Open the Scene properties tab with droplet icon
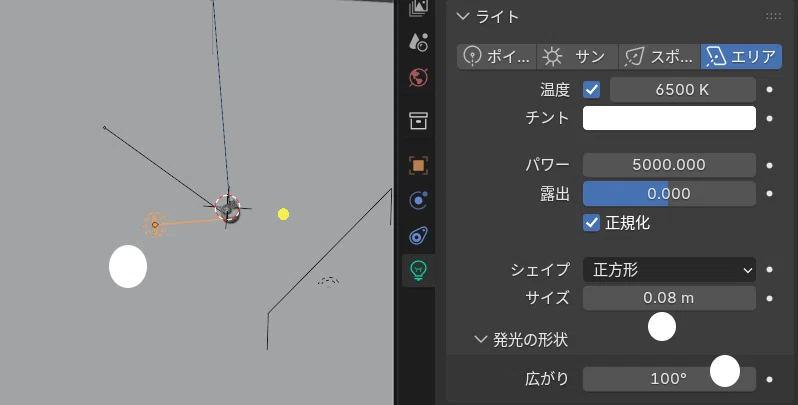 [418, 42]
